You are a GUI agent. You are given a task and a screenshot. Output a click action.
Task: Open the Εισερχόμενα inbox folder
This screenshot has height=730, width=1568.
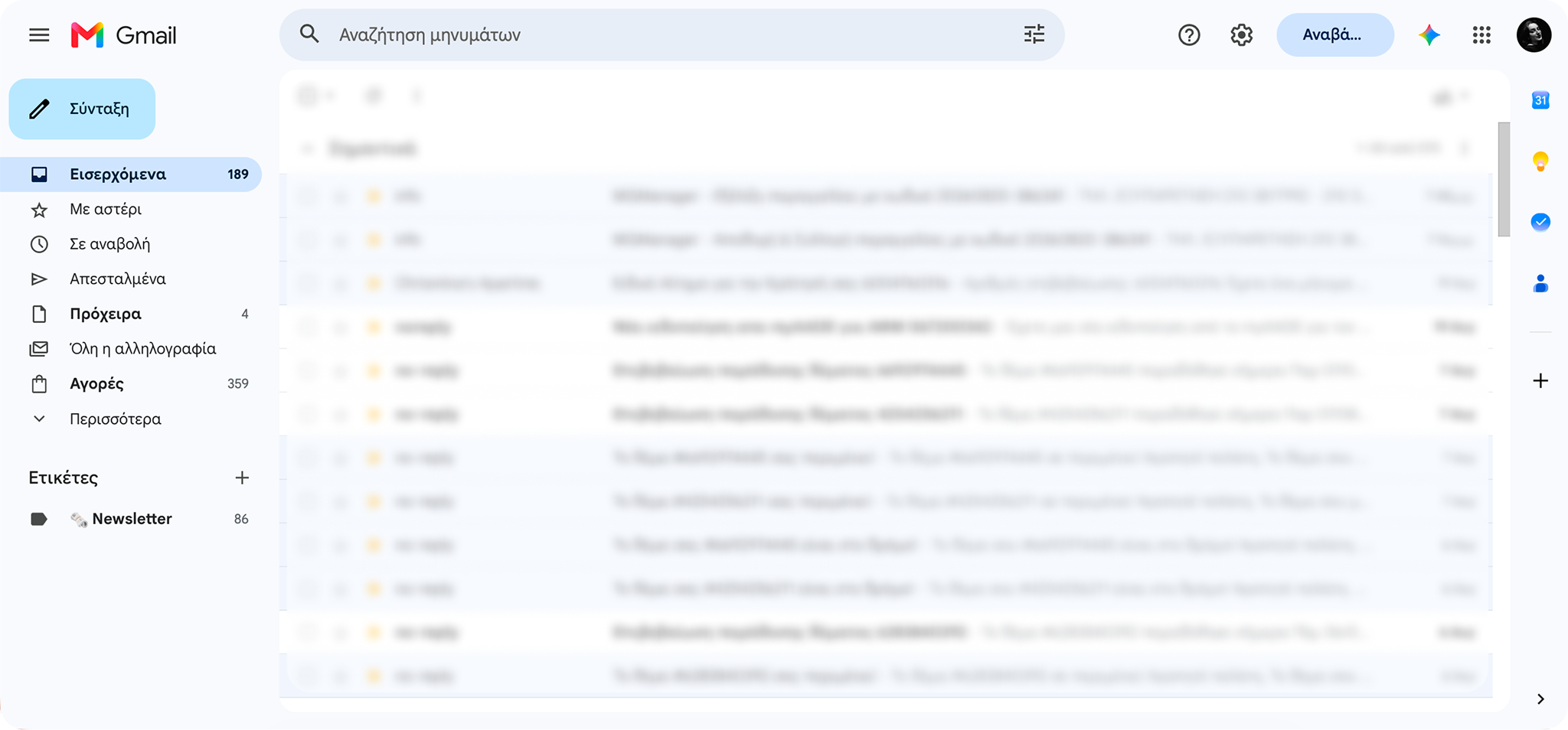[x=131, y=174]
